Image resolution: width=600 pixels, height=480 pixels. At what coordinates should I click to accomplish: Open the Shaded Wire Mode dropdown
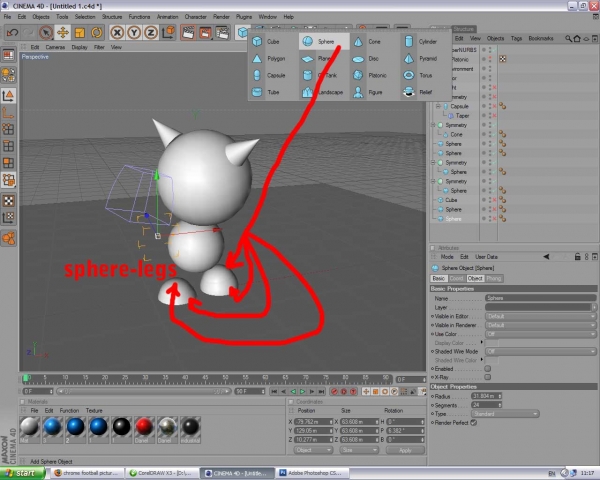point(541,351)
